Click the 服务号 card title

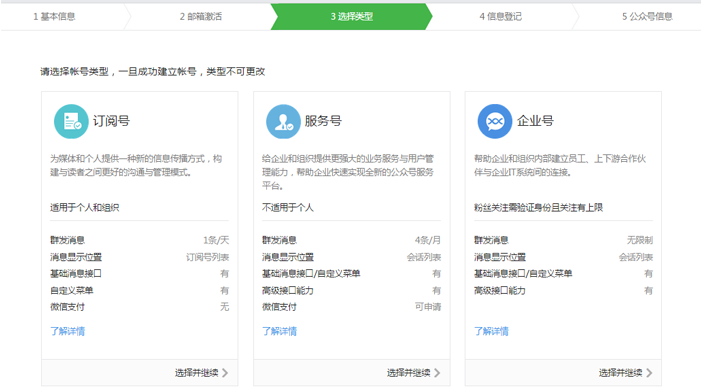(323, 121)
